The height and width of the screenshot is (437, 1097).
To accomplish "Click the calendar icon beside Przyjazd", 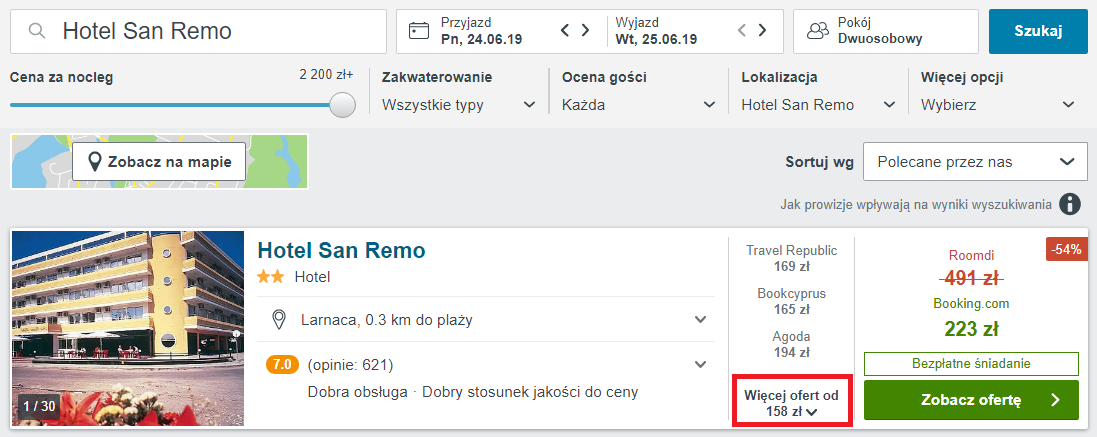I will (x=418, y=31).
